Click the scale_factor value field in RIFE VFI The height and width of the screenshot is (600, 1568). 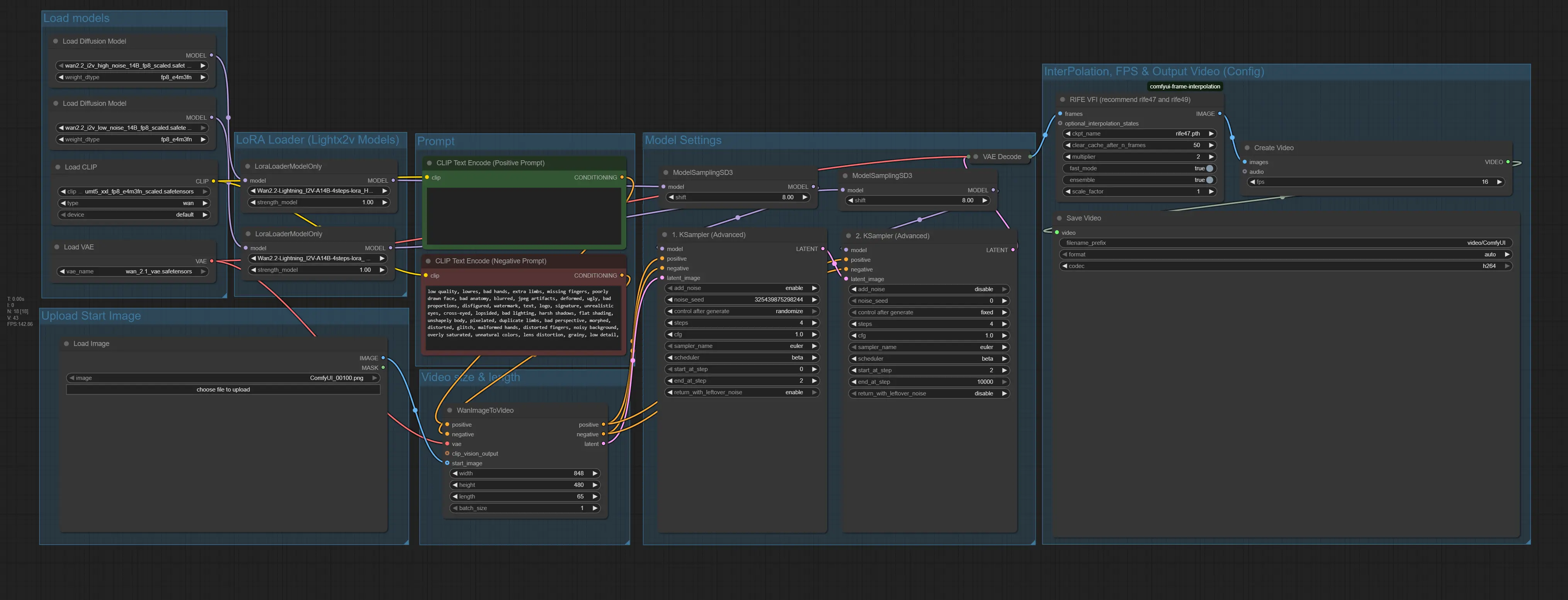[1139, 192]
